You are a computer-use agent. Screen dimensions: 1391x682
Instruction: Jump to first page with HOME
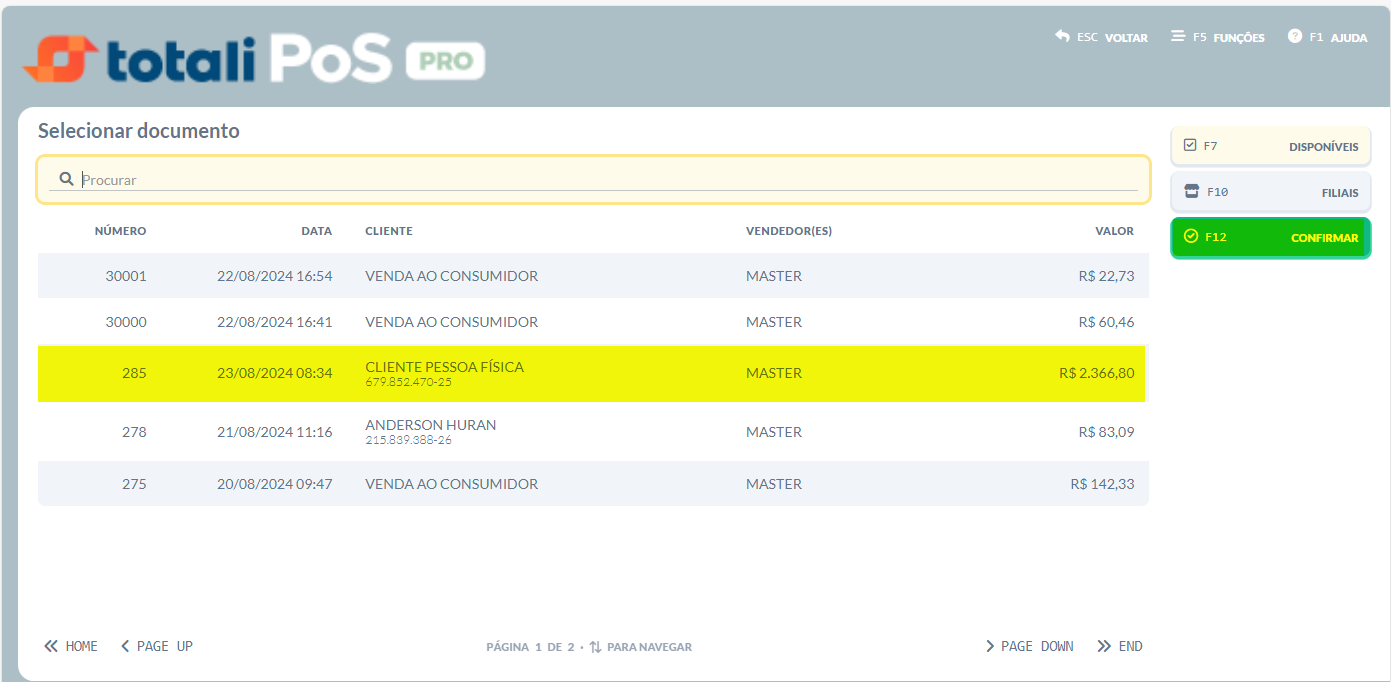(71, 646)
